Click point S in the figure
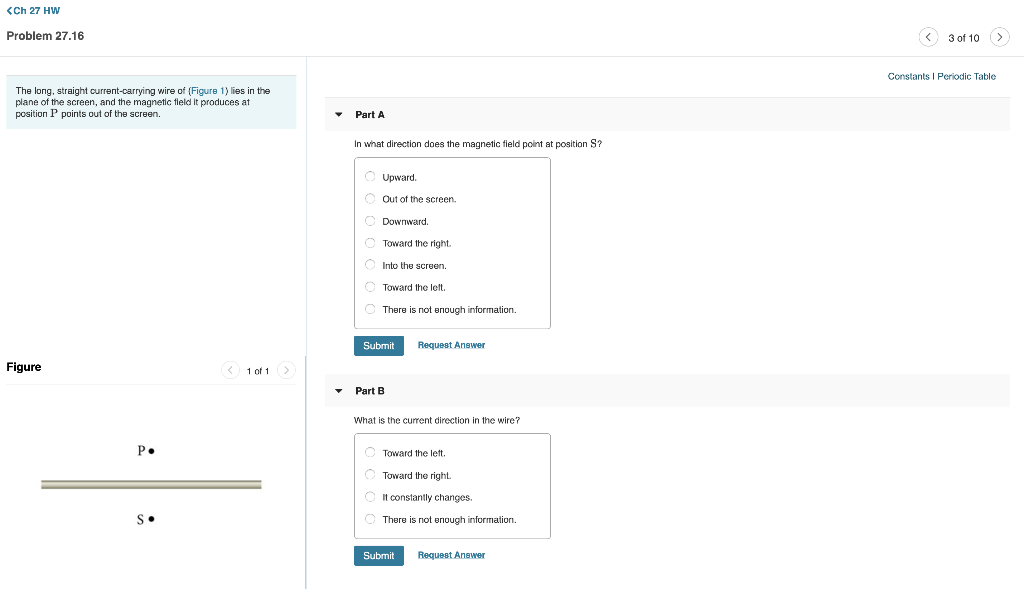 [x=152, y=519]
